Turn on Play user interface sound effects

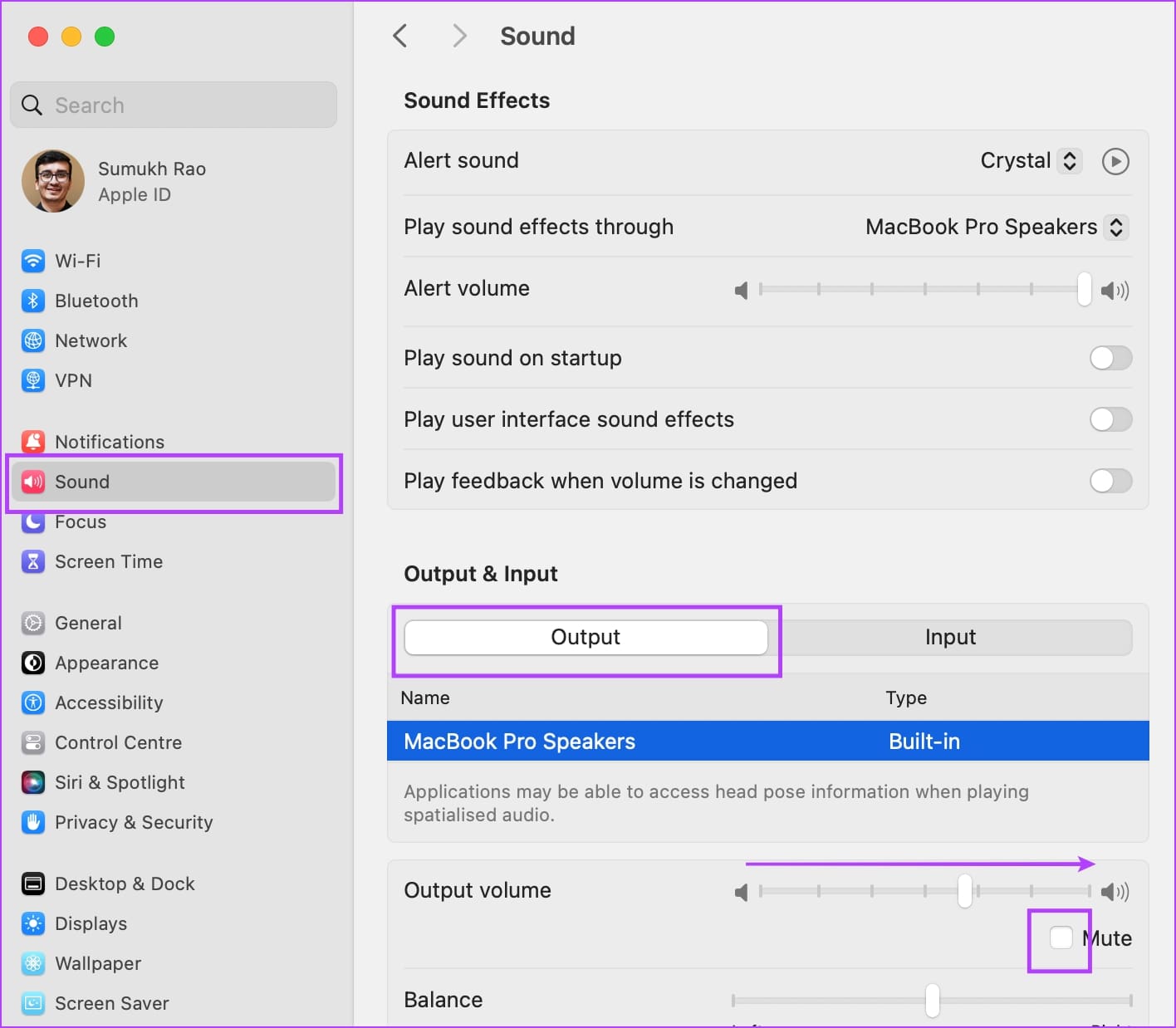[x=1110, y=419]
